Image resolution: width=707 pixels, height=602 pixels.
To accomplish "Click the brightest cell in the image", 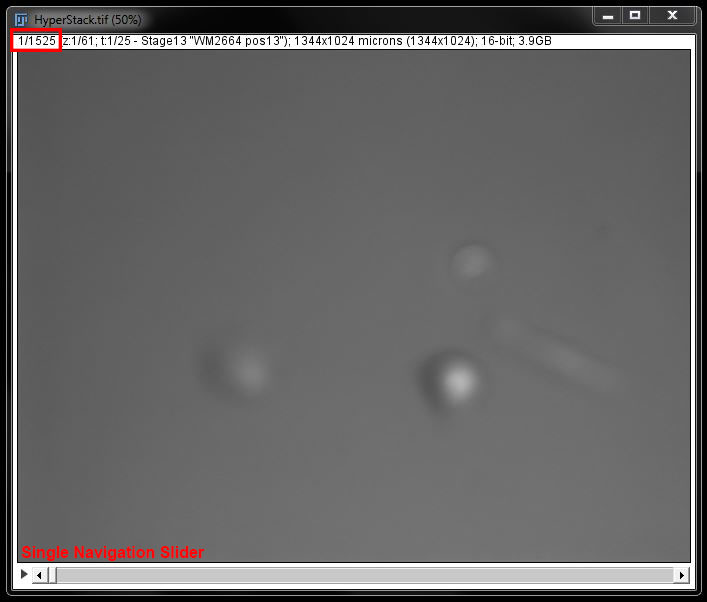I will [457, 379].
